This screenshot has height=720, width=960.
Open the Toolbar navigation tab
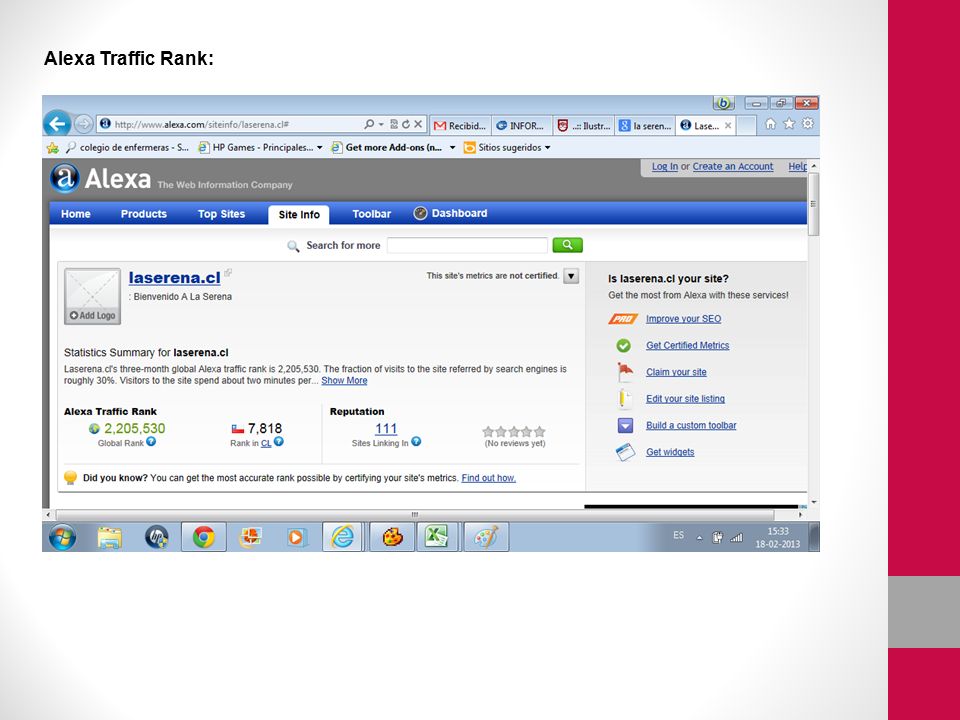pos(372,214)
